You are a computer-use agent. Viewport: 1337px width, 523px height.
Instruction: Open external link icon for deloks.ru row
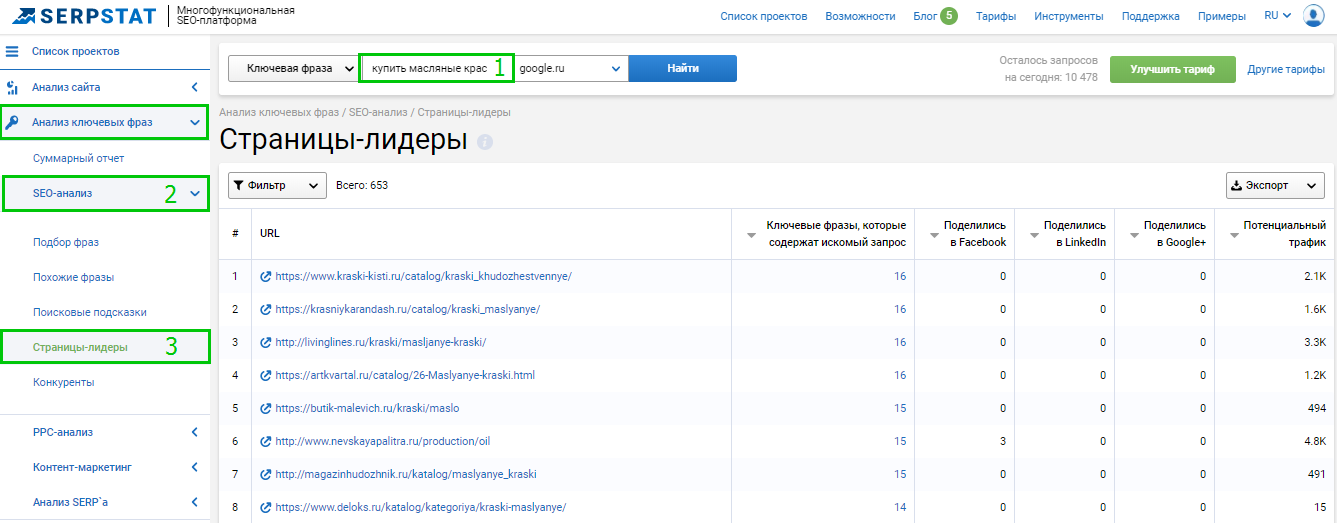pyautogui.click(x=265, y=507)
